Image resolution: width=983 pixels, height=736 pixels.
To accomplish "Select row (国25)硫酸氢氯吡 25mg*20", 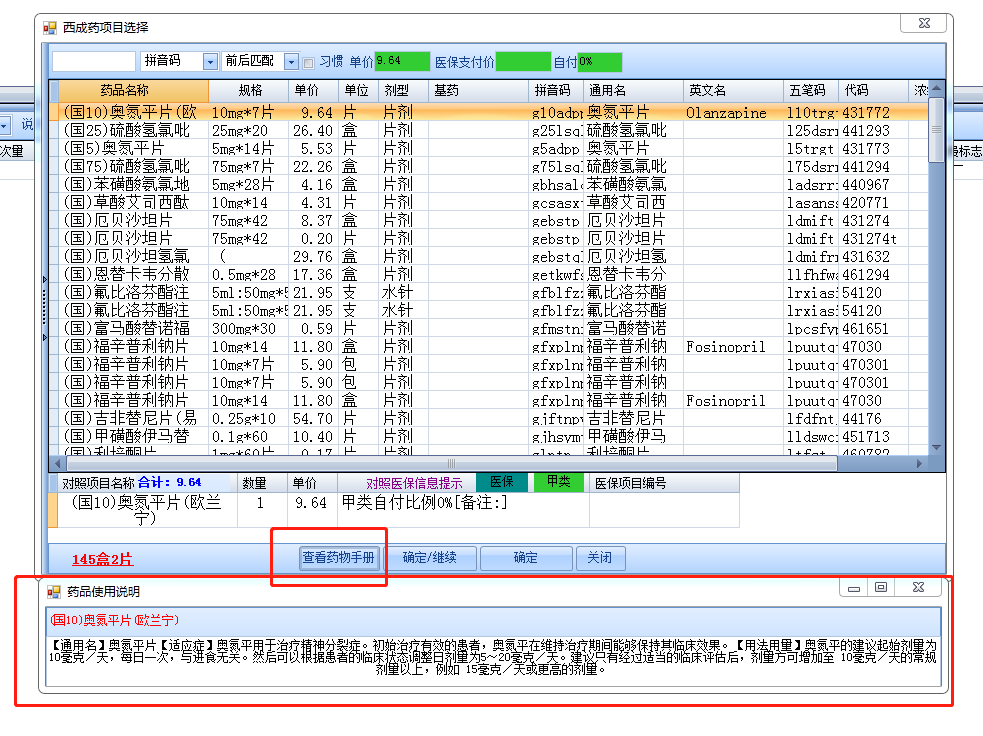I will click(488, 130).
